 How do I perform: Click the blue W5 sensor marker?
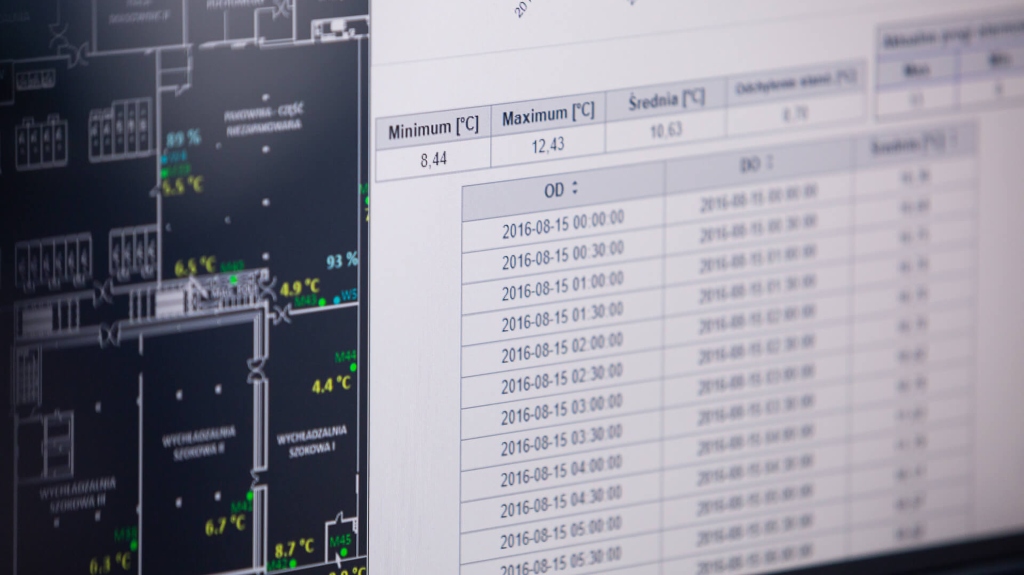tap(349, 295)
